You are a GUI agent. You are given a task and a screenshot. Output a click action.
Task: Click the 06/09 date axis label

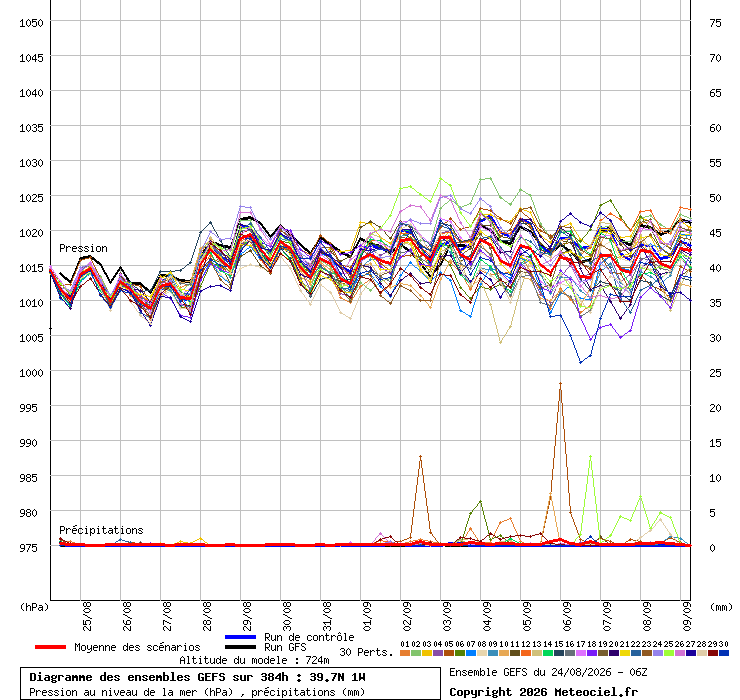(x=567, y=616)
